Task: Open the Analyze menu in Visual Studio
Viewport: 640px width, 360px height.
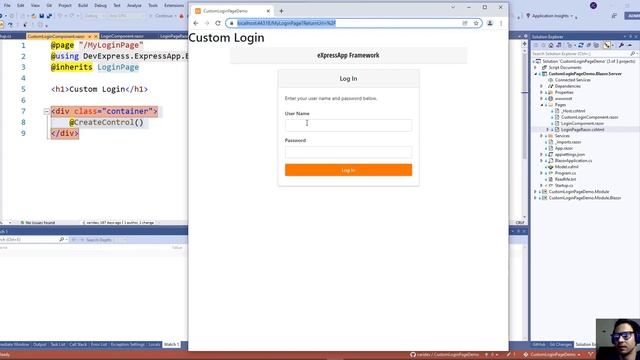Action: tap(134, 6)
